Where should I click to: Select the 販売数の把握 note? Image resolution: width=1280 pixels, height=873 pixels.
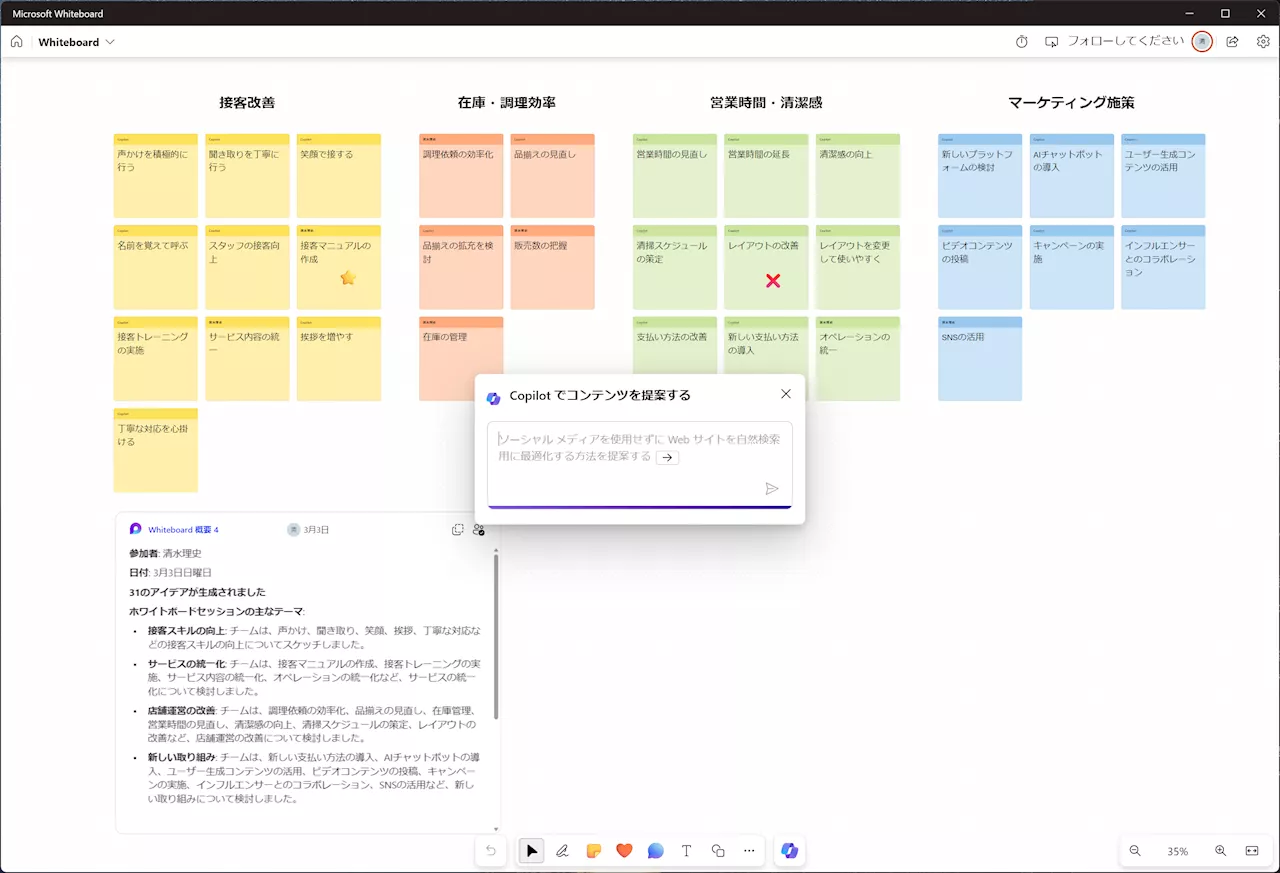coord(553,267)
